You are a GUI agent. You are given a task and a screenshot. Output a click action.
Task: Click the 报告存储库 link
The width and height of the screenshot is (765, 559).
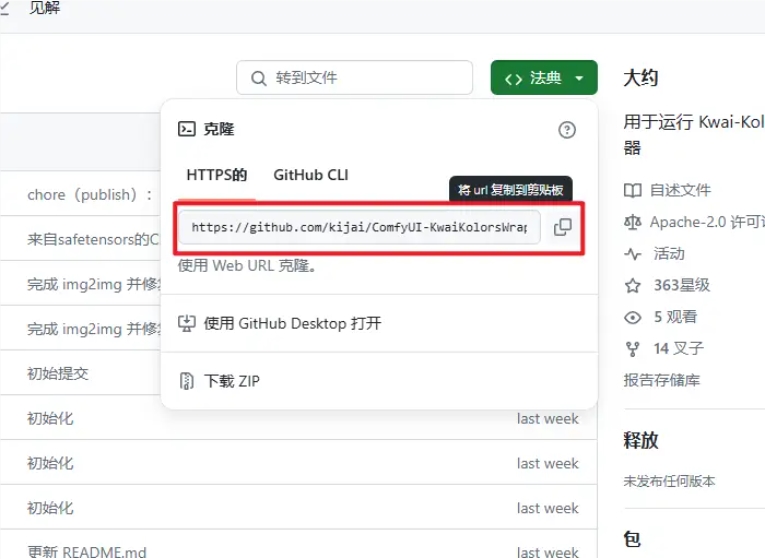click(662, 380)
